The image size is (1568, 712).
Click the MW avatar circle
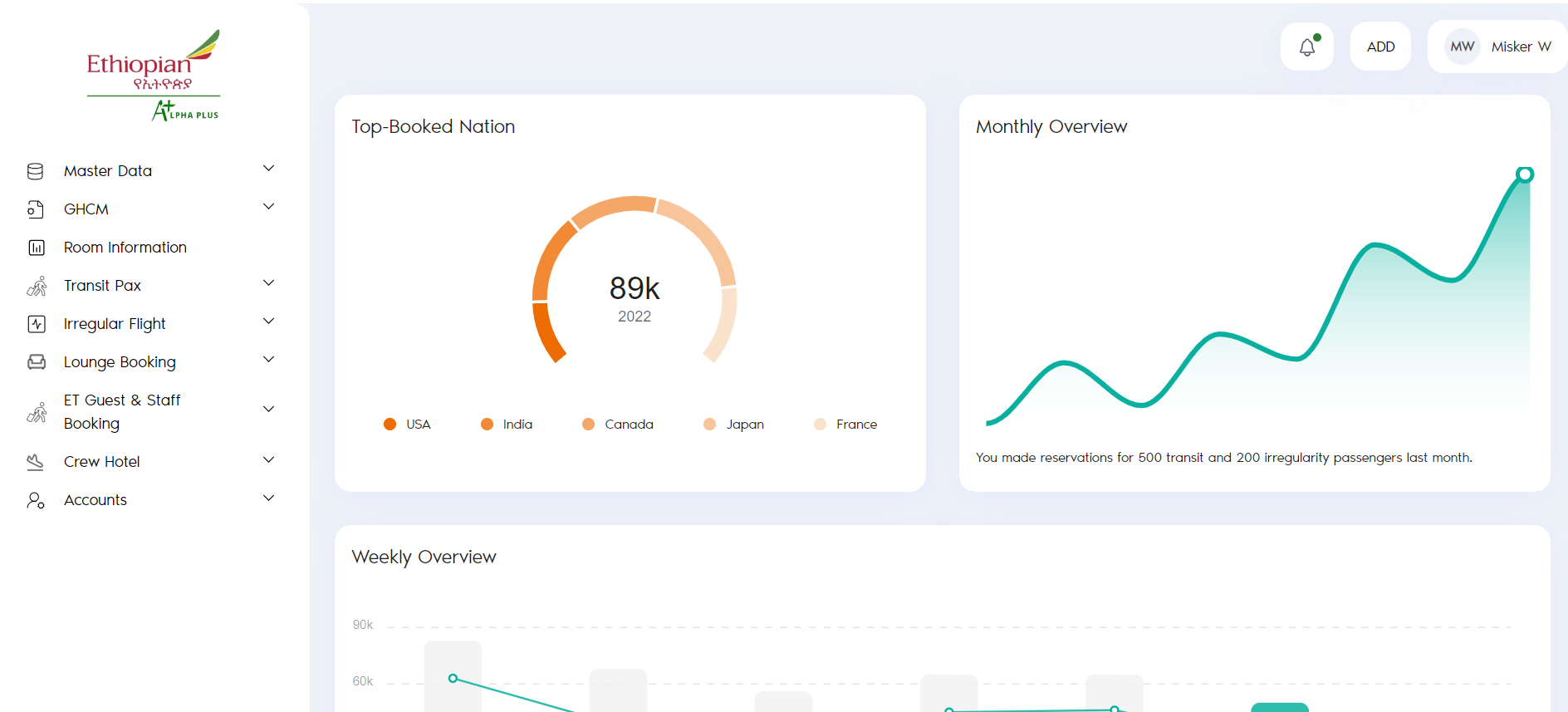pos(1463,47)
